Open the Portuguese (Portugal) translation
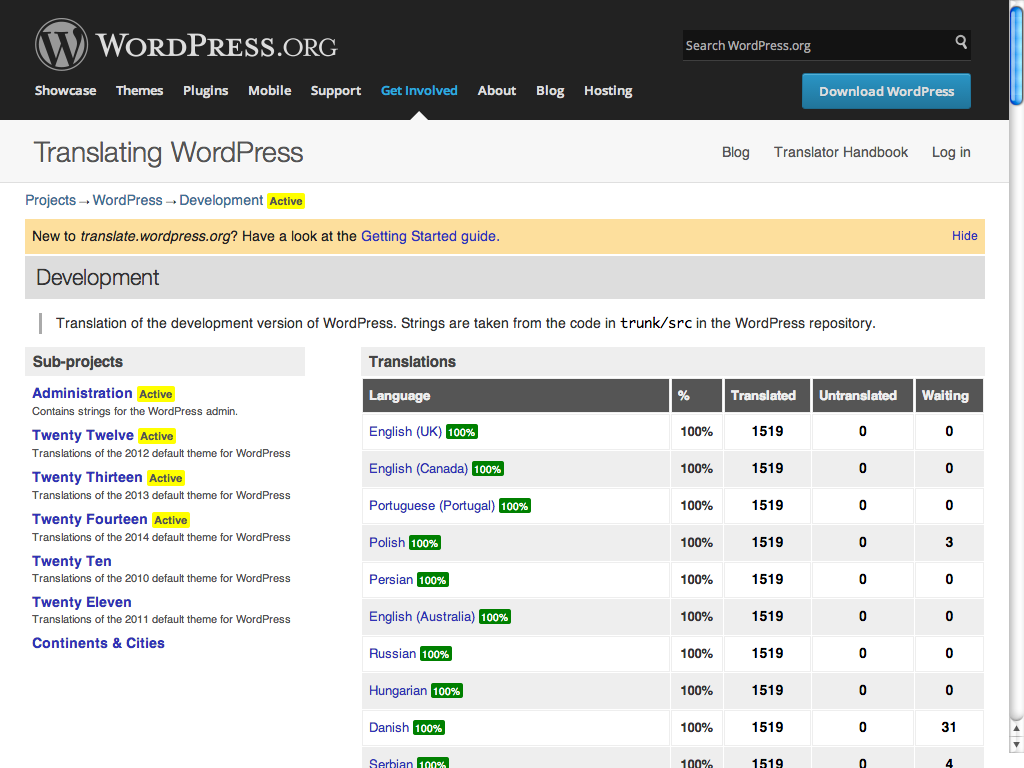This screenshot has height=768, width=1024. (x=432, y=505)
